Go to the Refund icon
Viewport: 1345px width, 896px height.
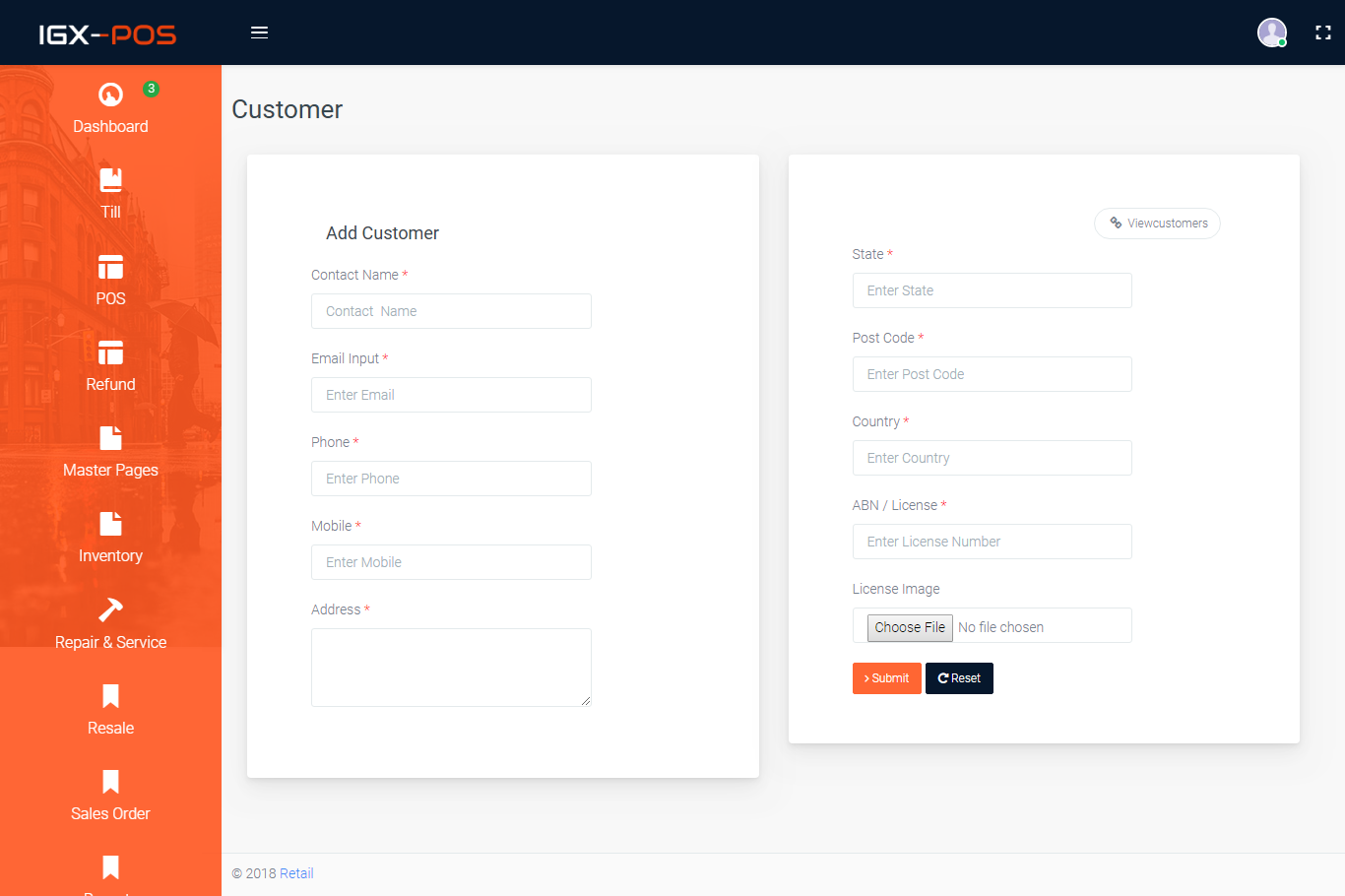[x=110, y=352]
